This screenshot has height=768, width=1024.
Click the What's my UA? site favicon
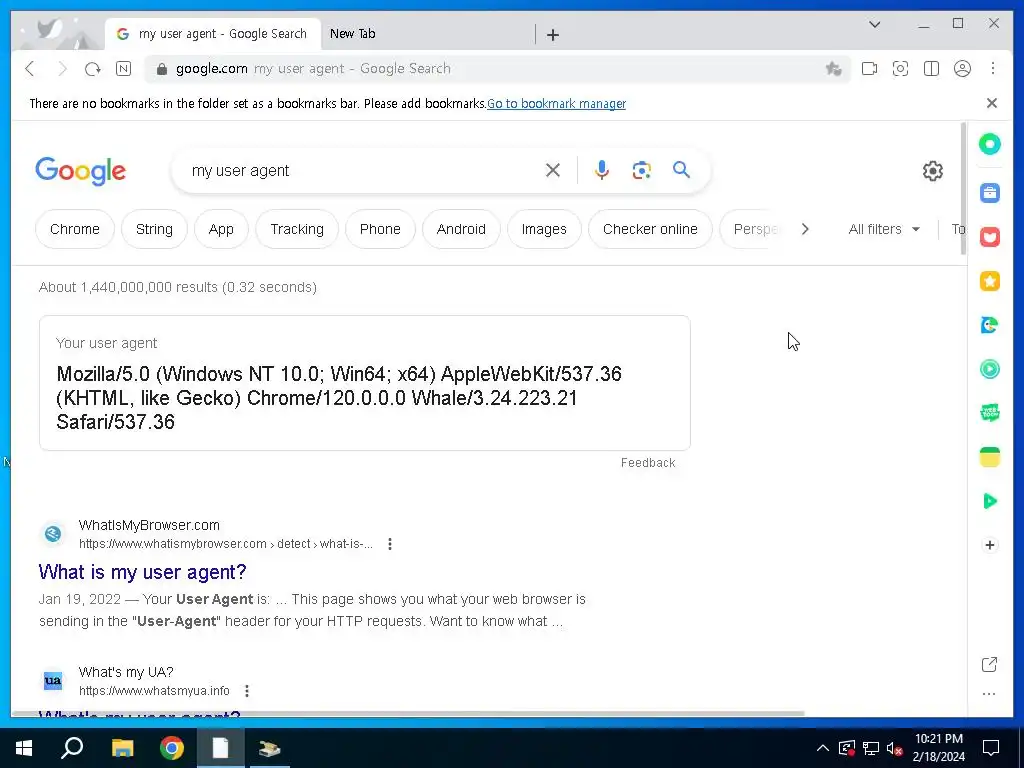[53, 680]
